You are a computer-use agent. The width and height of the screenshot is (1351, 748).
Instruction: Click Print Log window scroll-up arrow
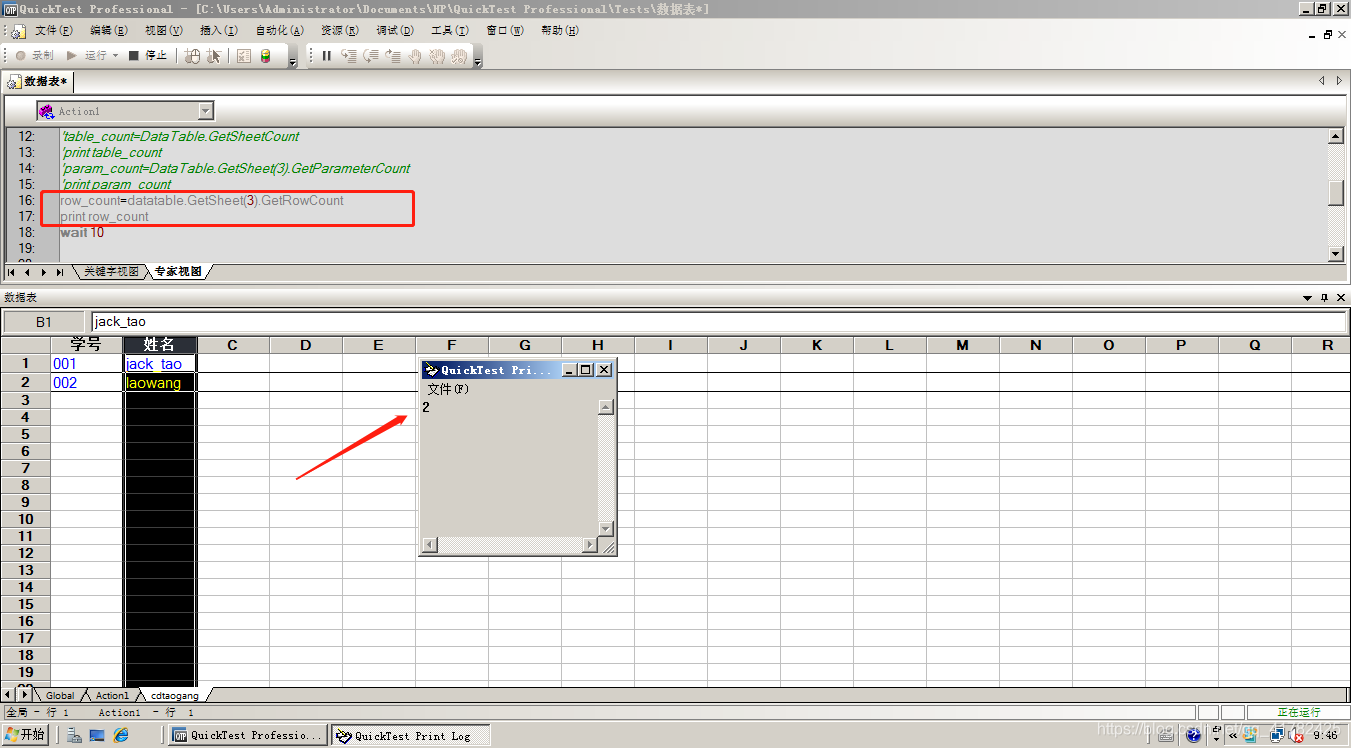point(605,407)
